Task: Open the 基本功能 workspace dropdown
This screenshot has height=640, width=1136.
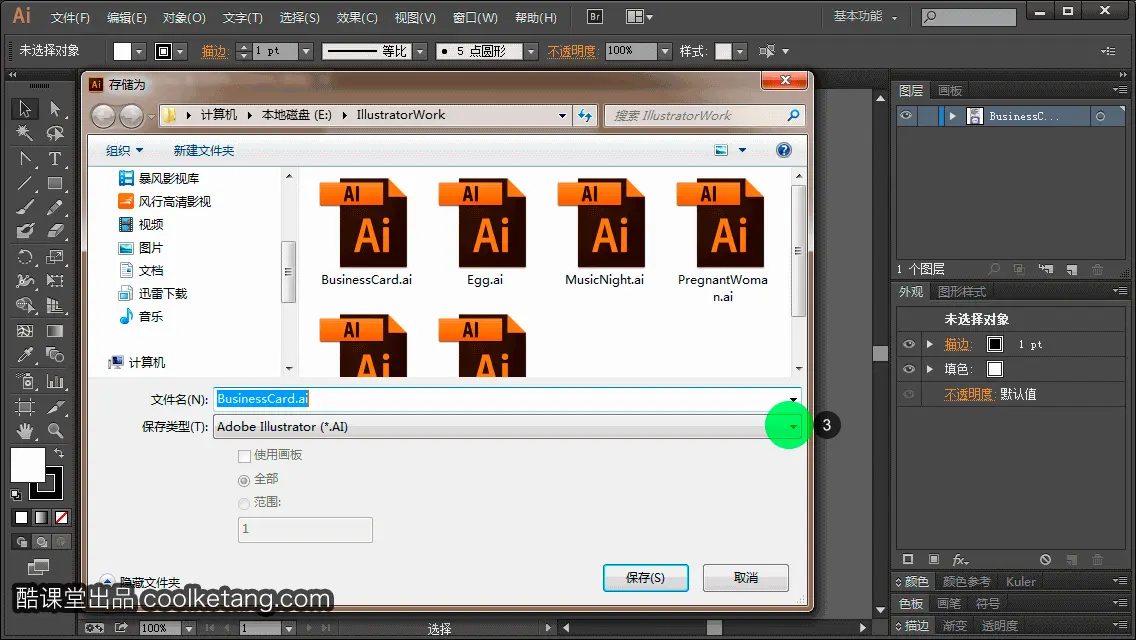Action: 865,16
